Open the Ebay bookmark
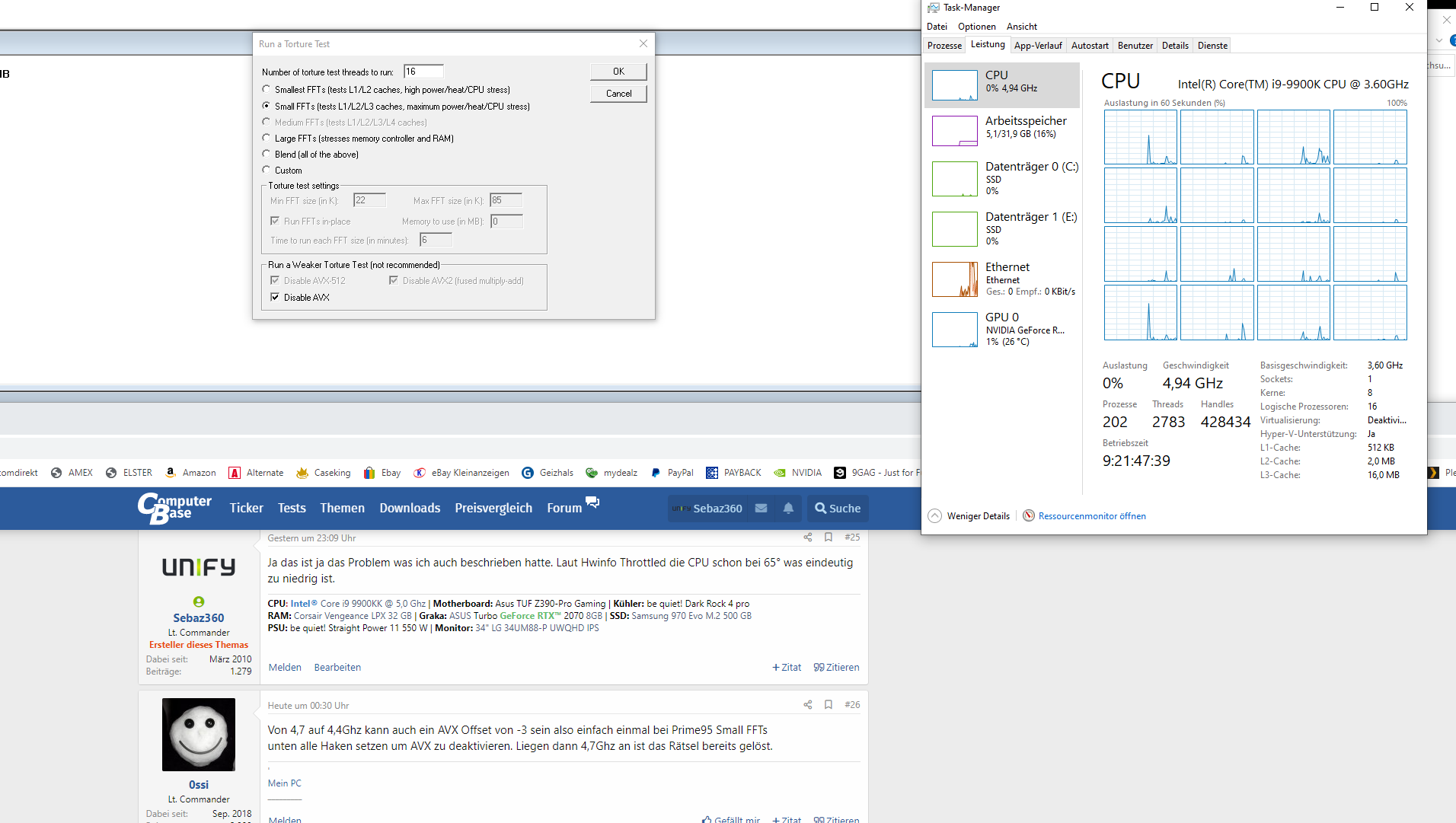Image resolution: width=1456 pixels, height=823 pixels. click(x=382, y=473)
